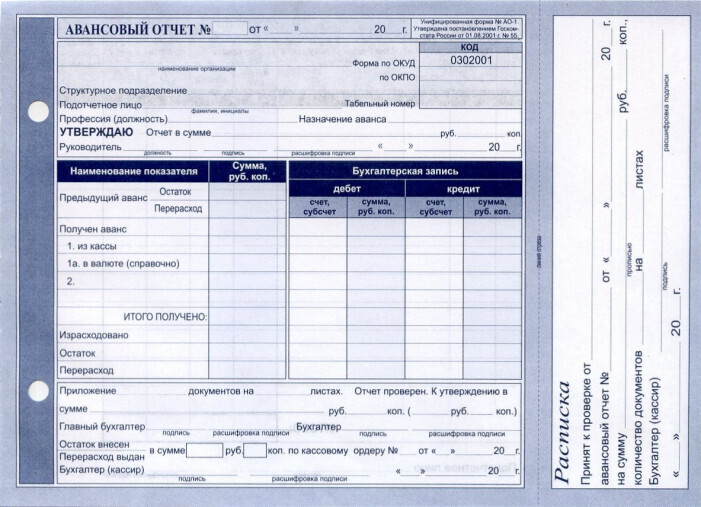Click the "Израсходовано" row label
This screenshot has width=701, height=507.
coord(94,335)
